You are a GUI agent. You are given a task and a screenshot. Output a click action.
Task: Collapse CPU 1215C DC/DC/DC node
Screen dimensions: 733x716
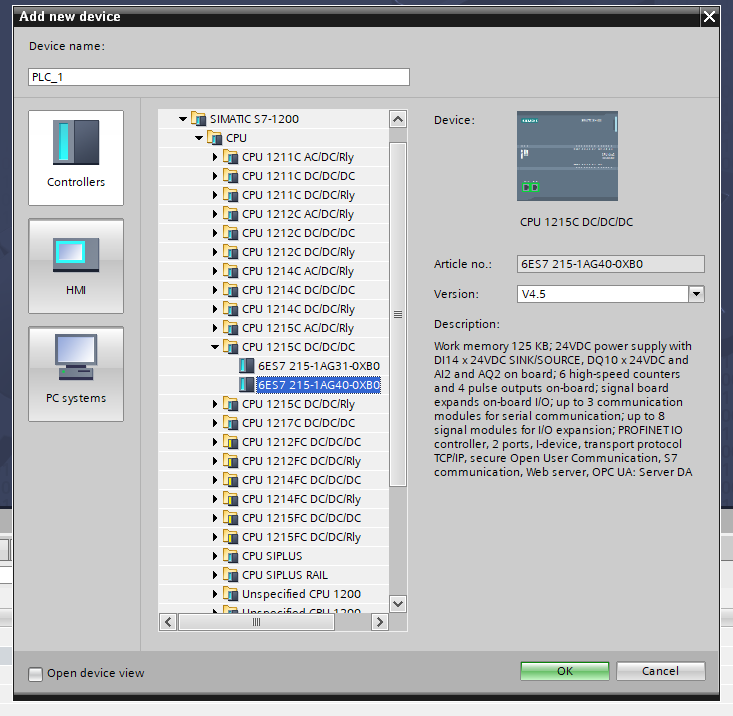(x=215, y=347)
